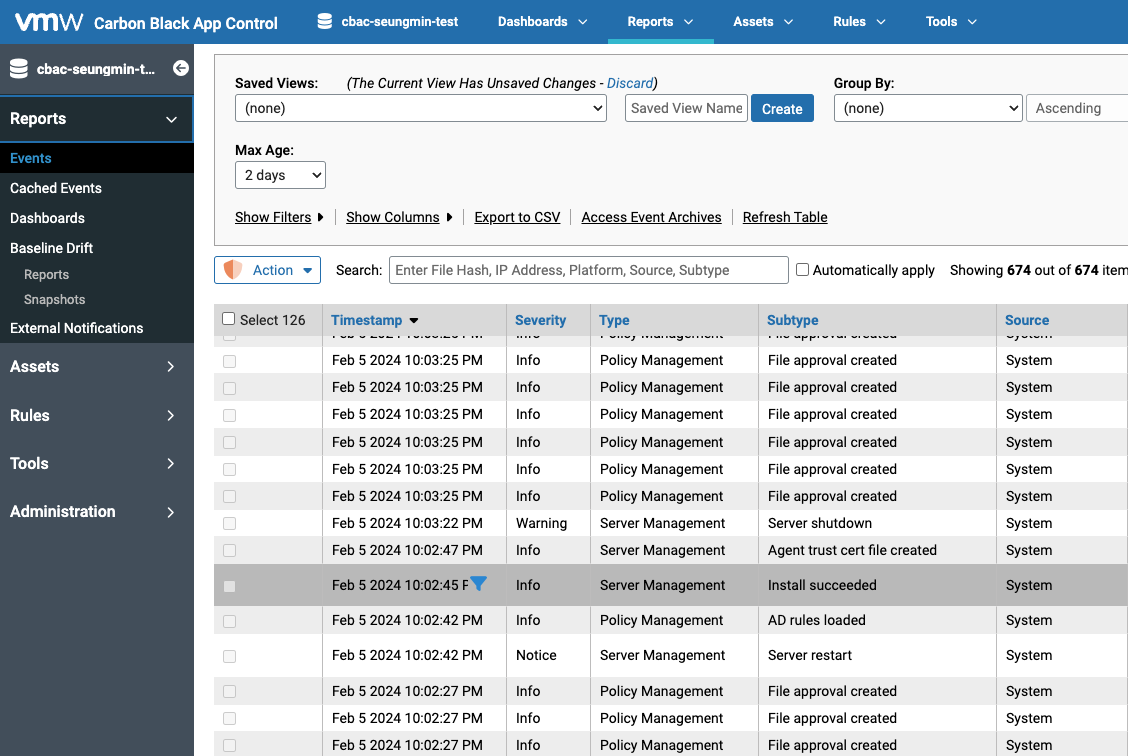Click the Warning severity cell
Image resolution: width=1128 pixels, height=756 pixels.
(x=541, y=523)
